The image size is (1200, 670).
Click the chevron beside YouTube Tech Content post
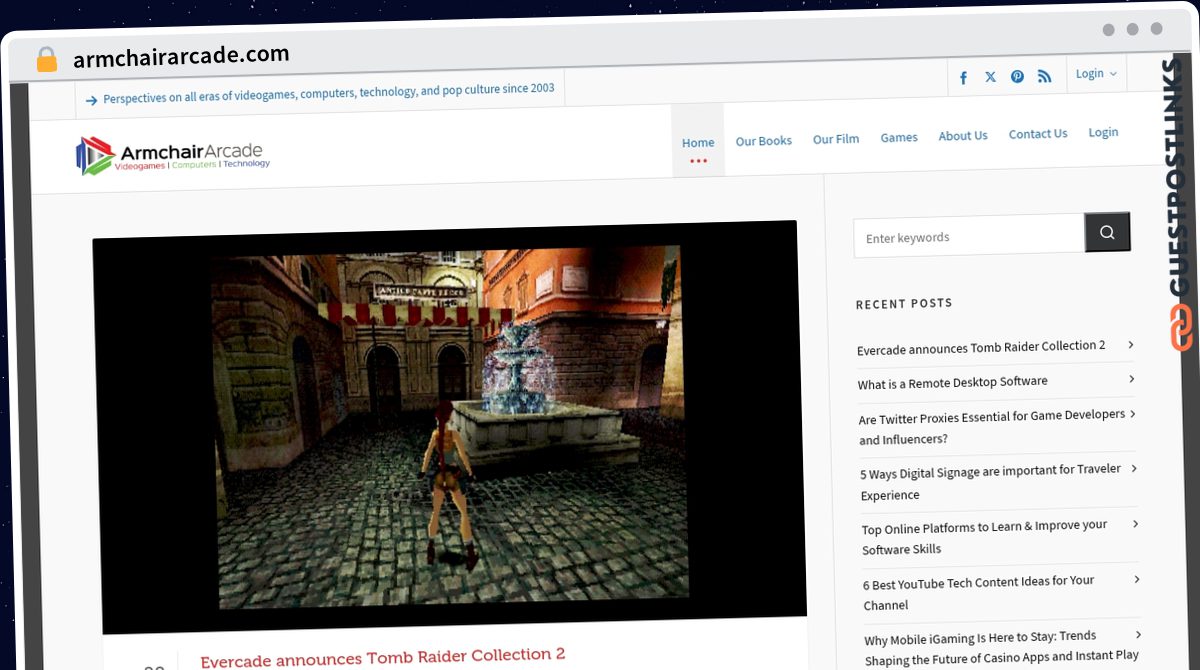[x=1136, y=578]
